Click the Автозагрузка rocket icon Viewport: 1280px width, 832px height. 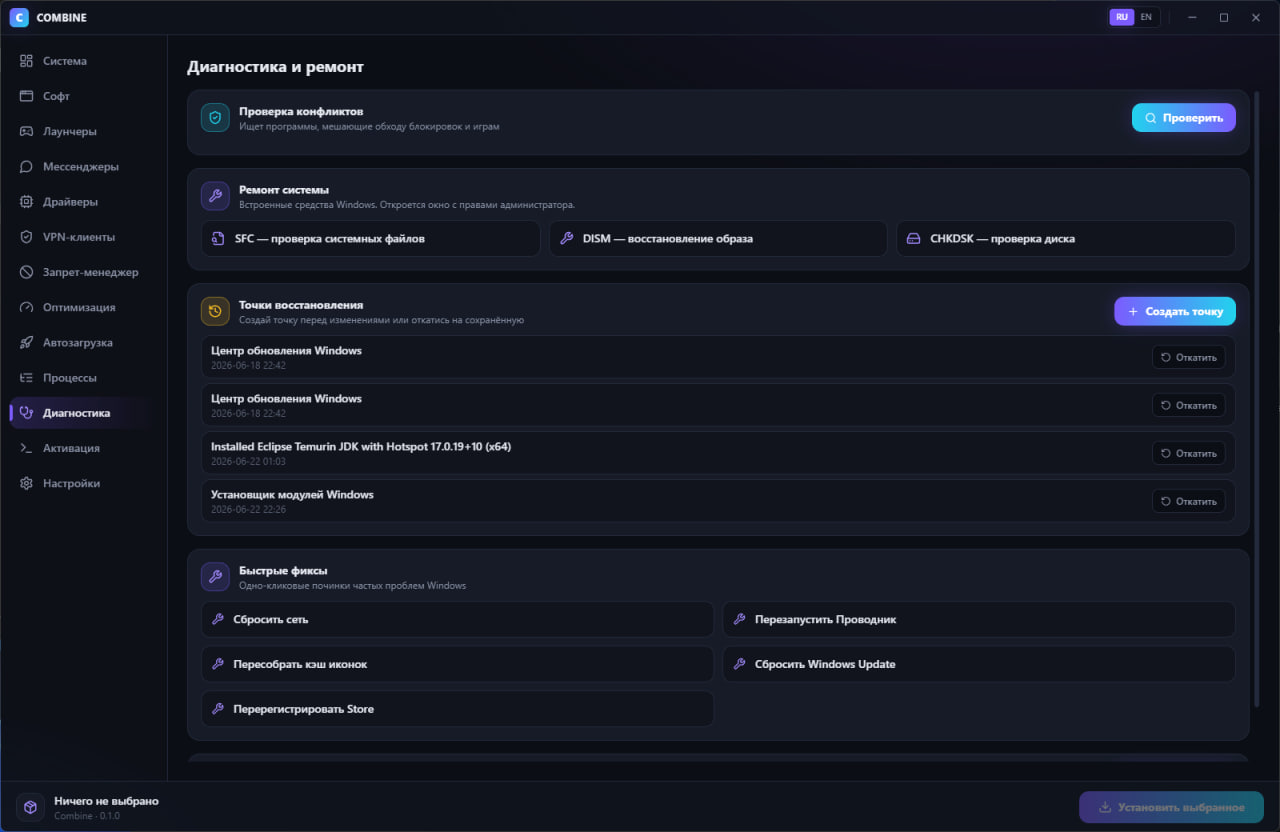[26, 342]
